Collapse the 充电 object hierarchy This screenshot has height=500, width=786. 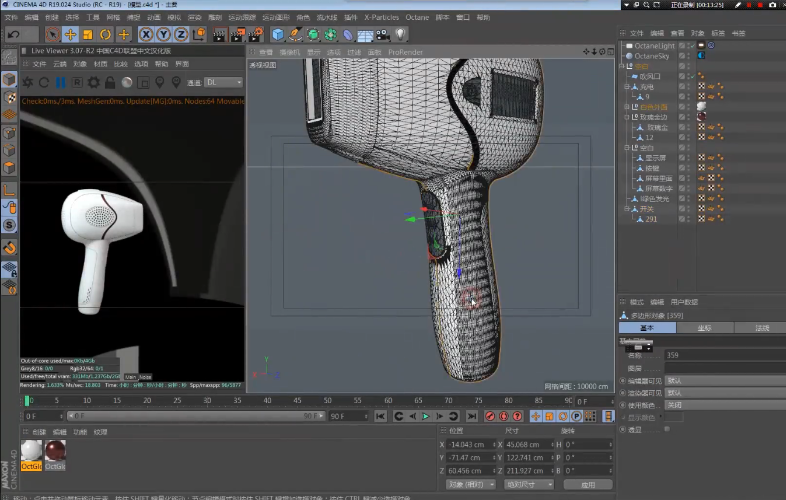coord(626,86)
